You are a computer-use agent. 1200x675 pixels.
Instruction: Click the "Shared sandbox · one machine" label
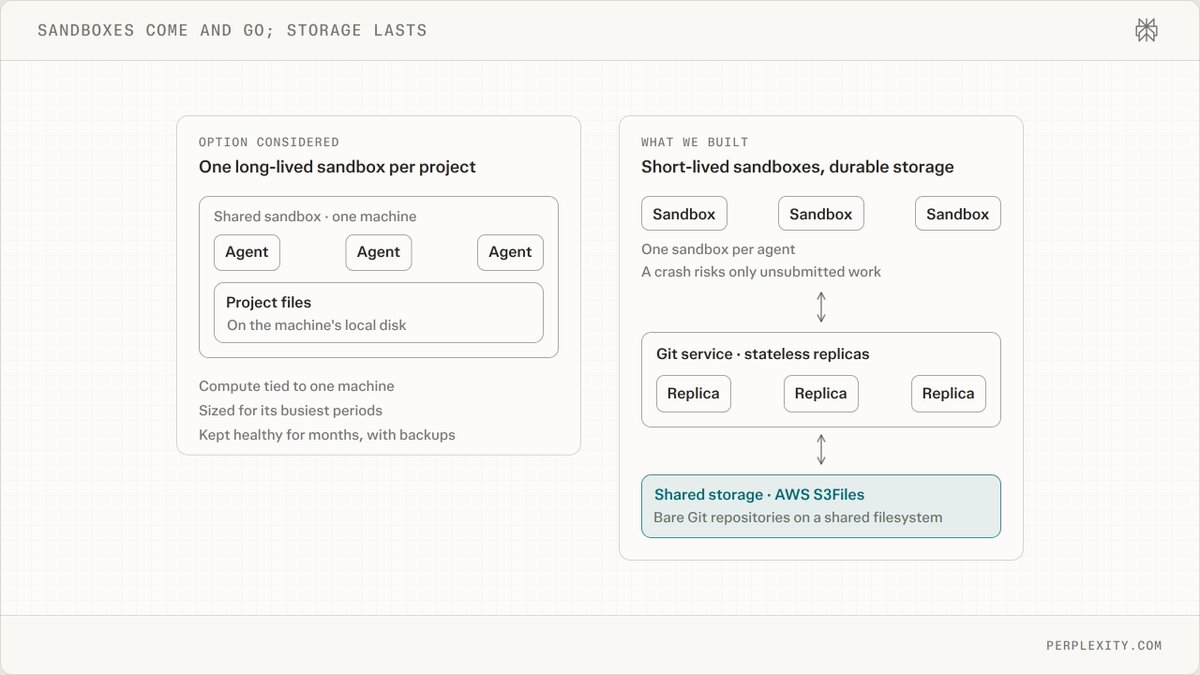click(315, 216)
